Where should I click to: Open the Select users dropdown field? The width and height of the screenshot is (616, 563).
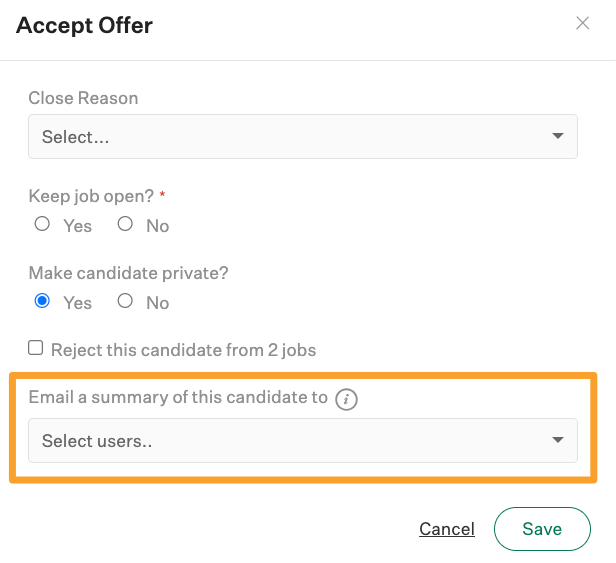pos(302,440)
